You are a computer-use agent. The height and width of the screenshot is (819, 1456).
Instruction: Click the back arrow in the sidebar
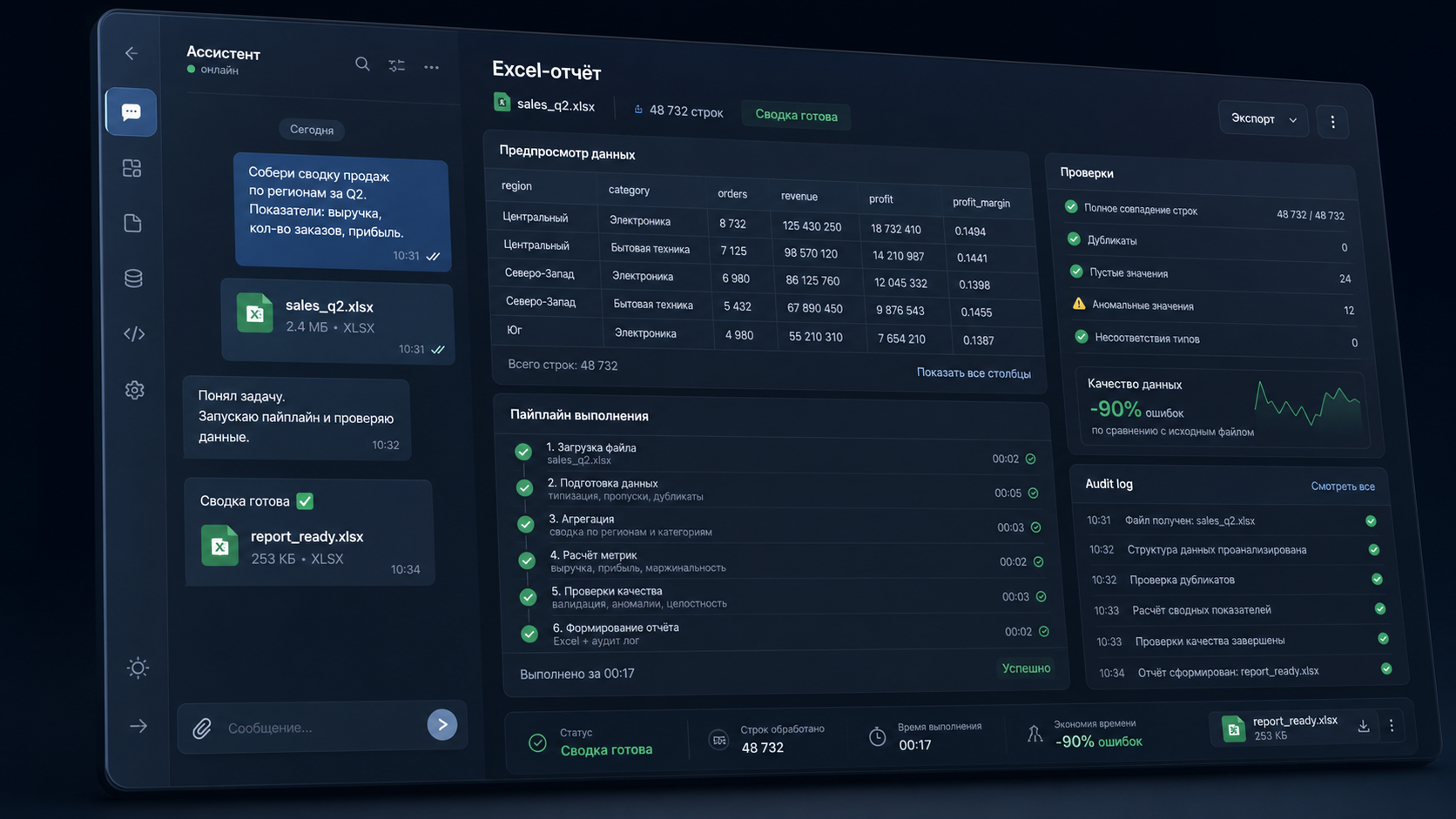point(131,53)
